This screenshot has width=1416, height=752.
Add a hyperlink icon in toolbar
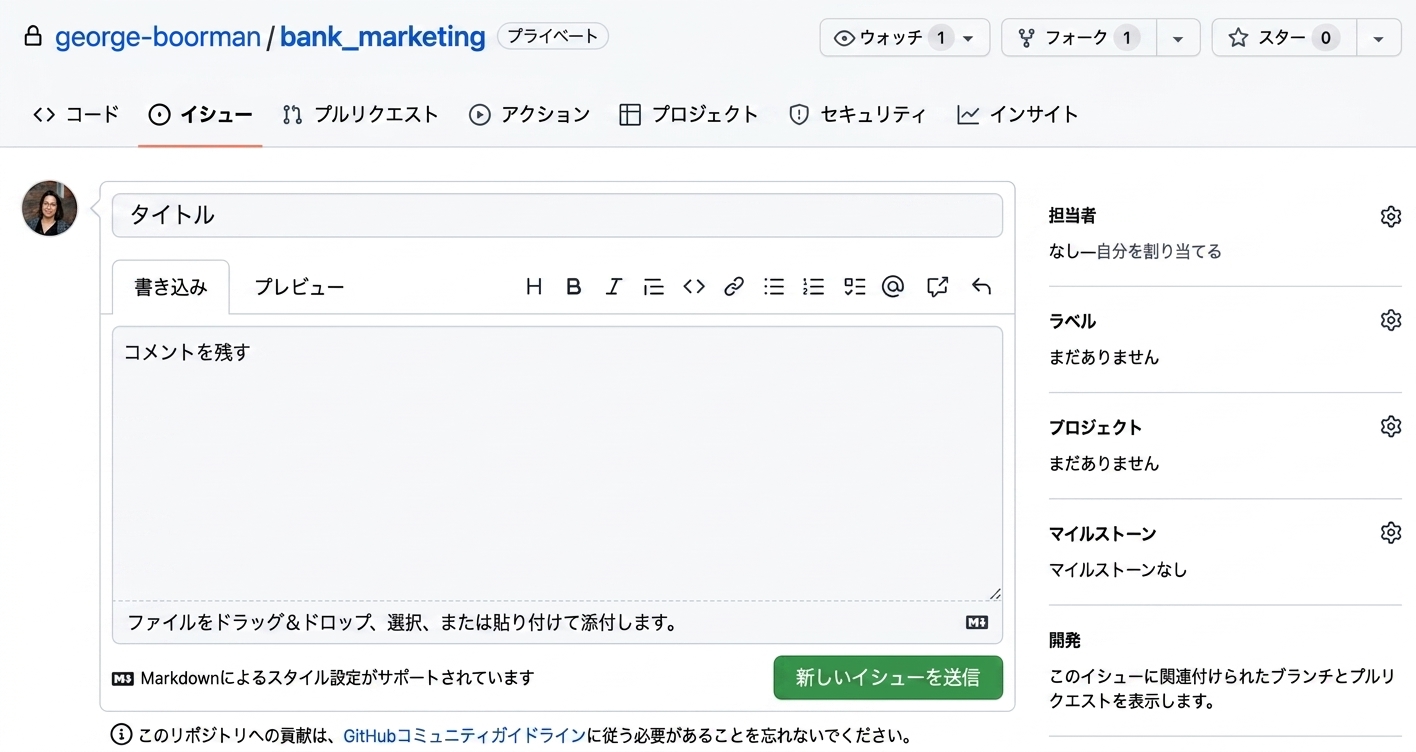[x=734, y=287]
